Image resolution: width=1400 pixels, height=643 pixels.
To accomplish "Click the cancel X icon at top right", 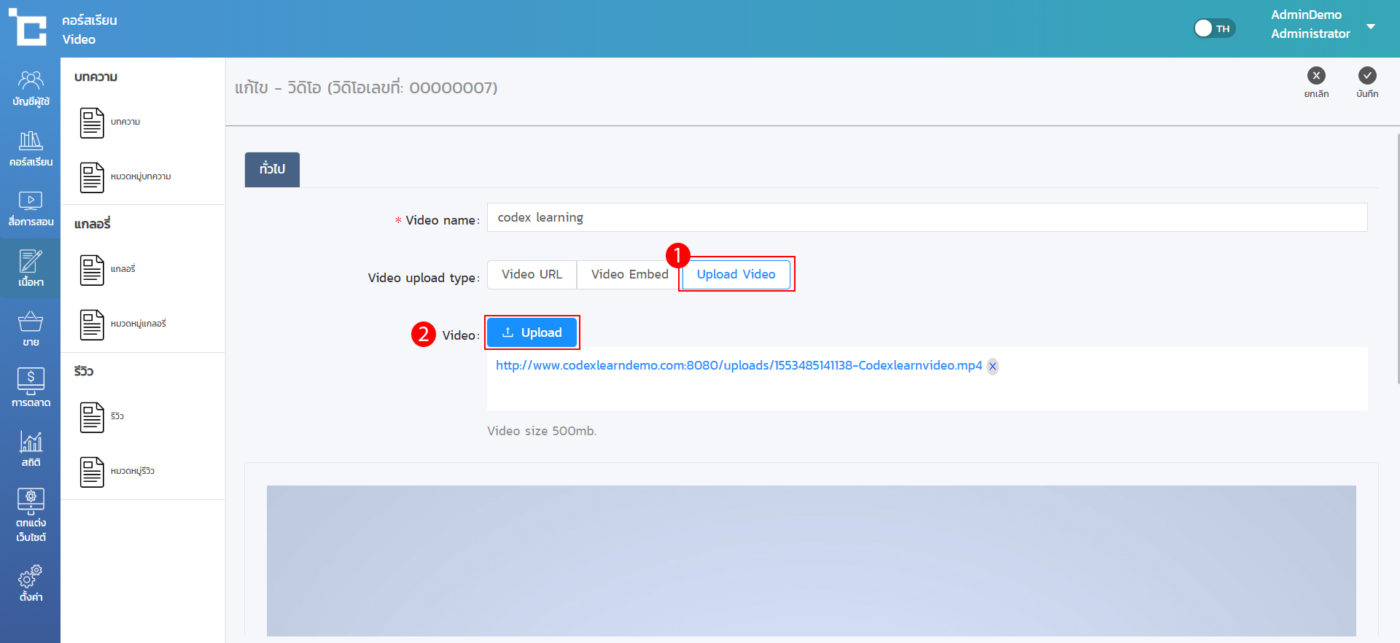I will click(1316, 76).
